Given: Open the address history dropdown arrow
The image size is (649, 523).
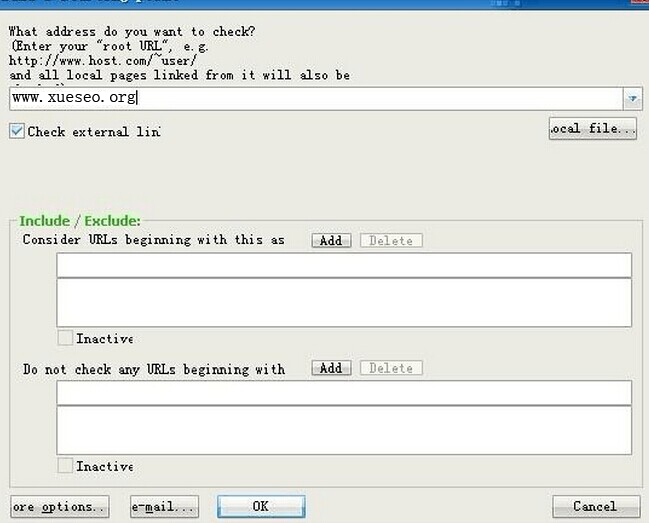Looking at the screenshot, I should click(633, 98).
